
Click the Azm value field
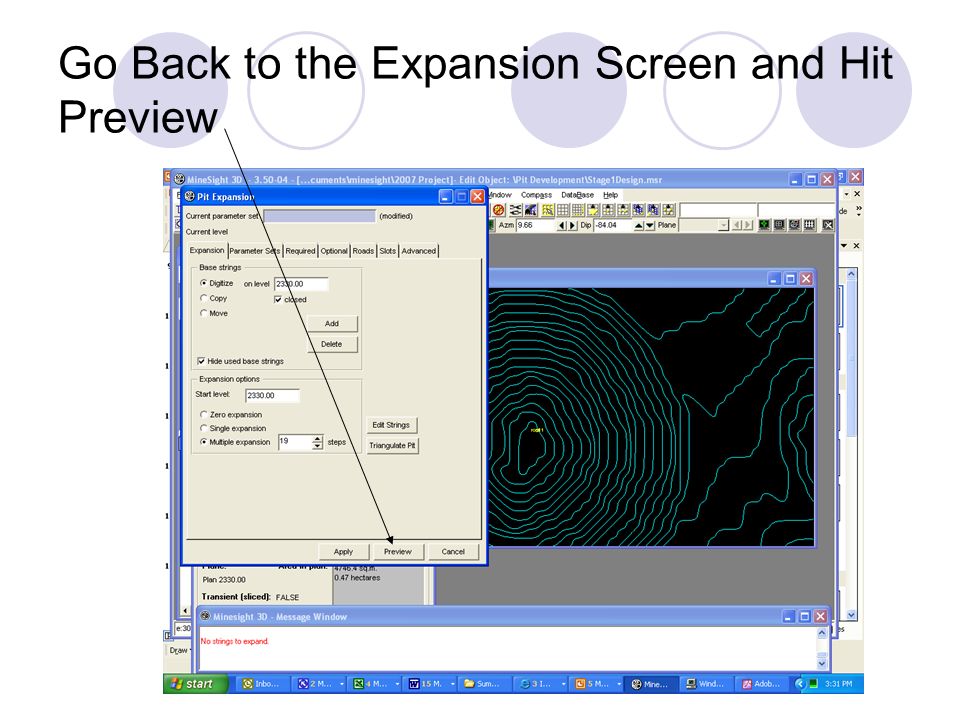[x=536, y=225]
